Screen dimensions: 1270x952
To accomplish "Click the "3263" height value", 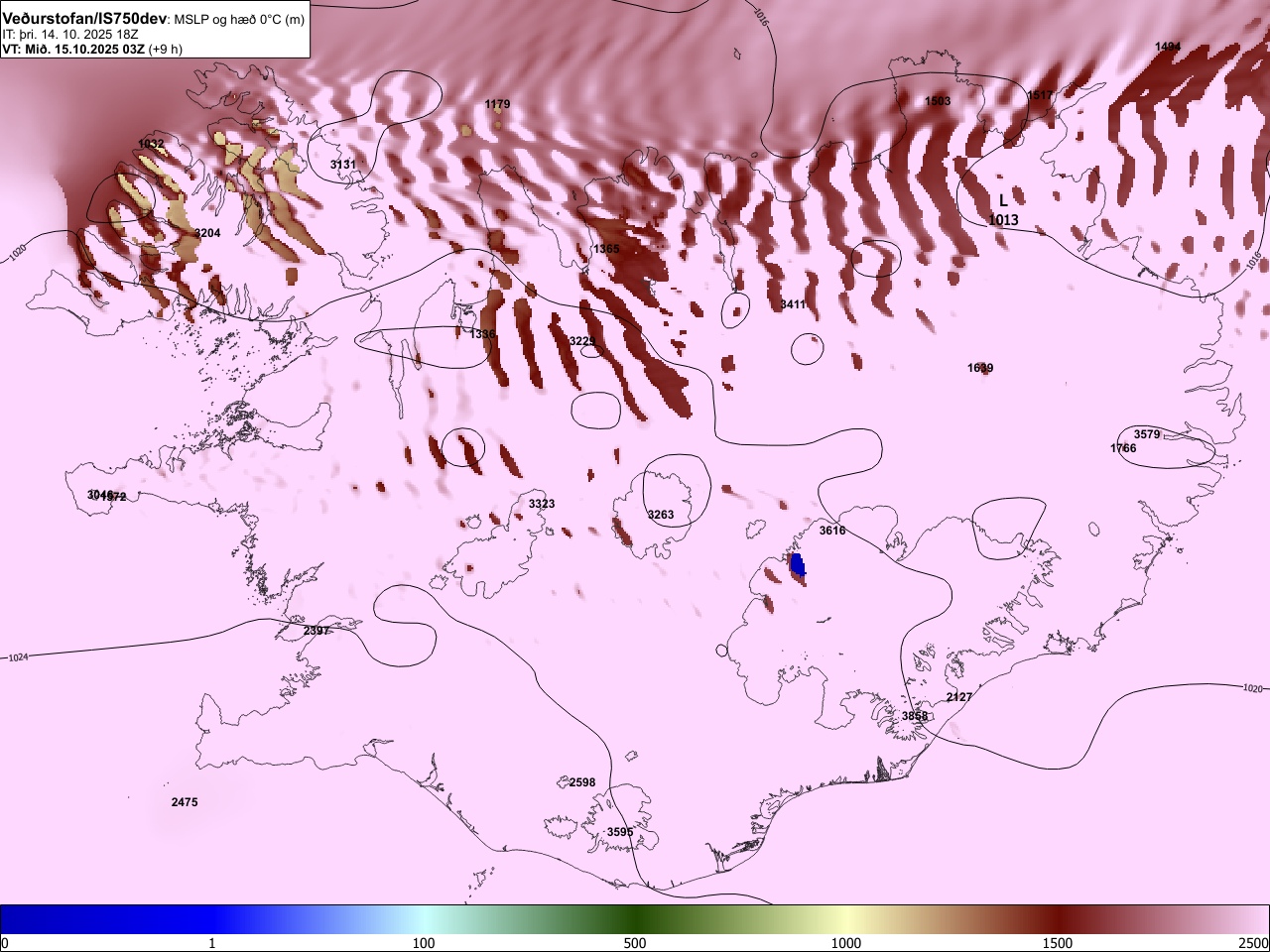I will coord(661,515).
